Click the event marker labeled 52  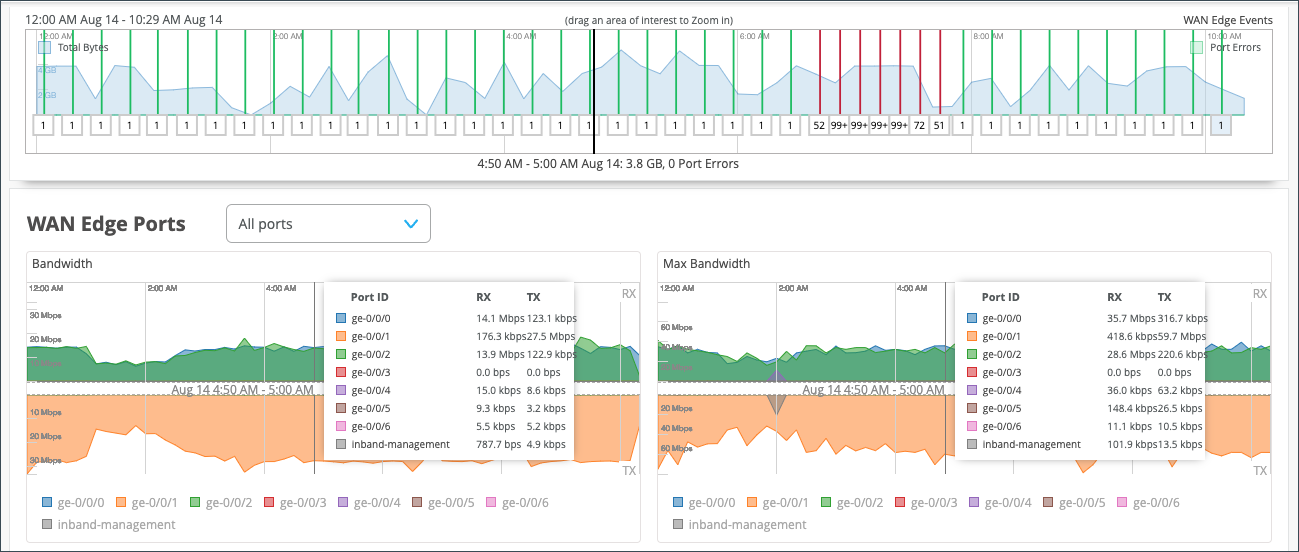[x=819, y=125]
